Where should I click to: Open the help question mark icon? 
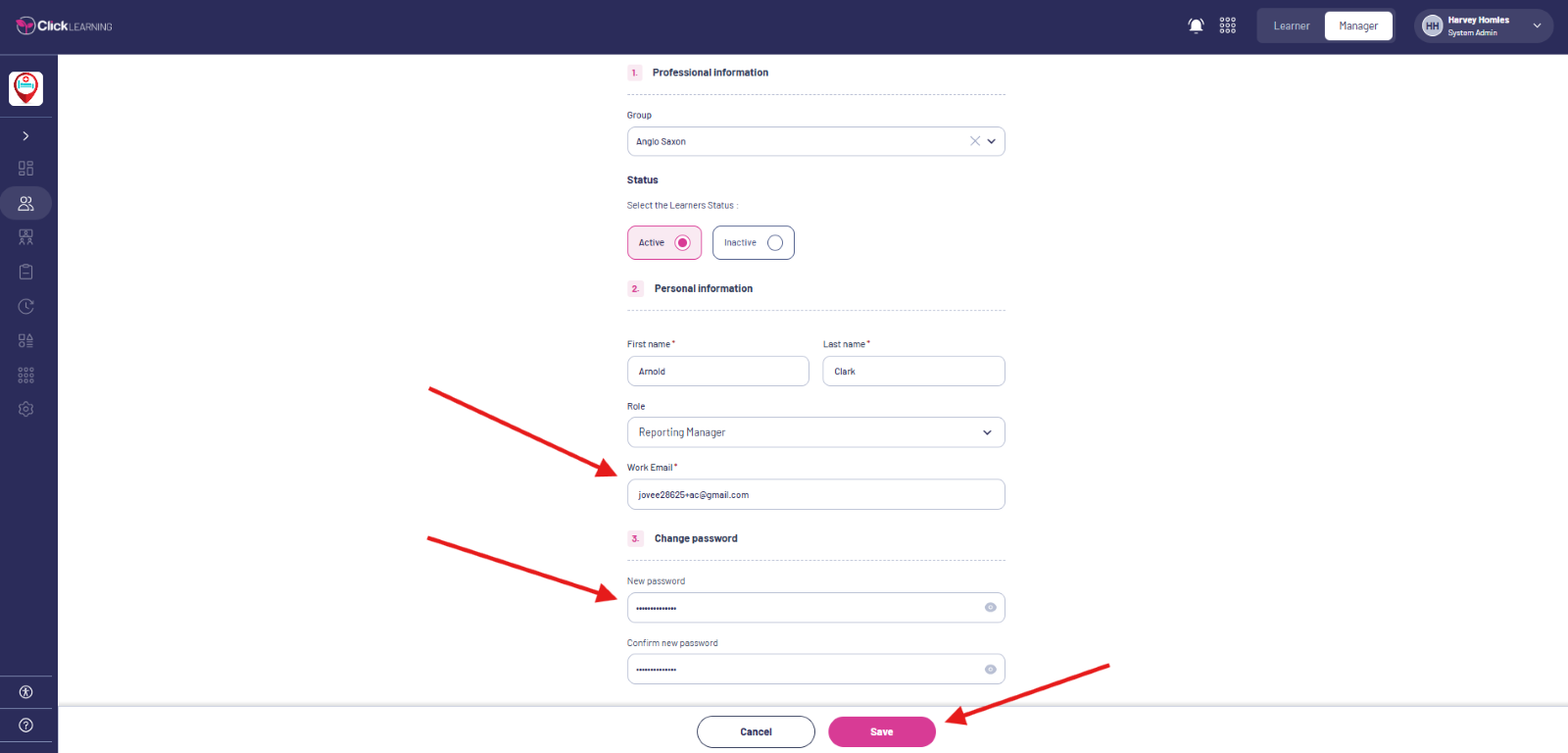(25, 726)
